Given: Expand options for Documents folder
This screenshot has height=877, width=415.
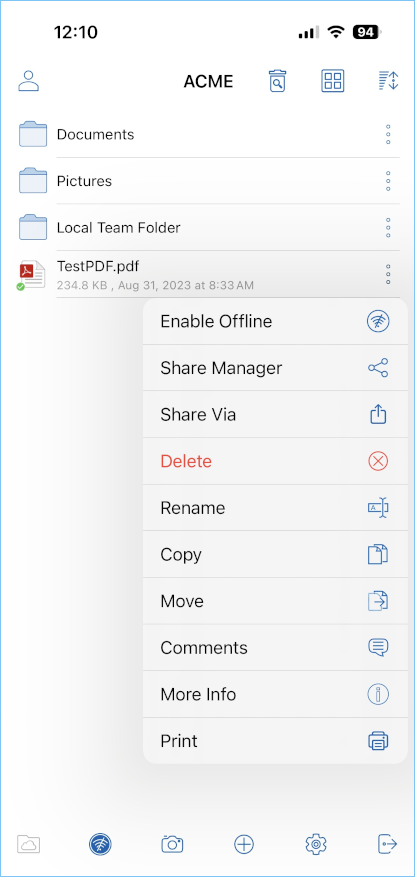Looking at the screenshot, I should (x=388, y=134).
